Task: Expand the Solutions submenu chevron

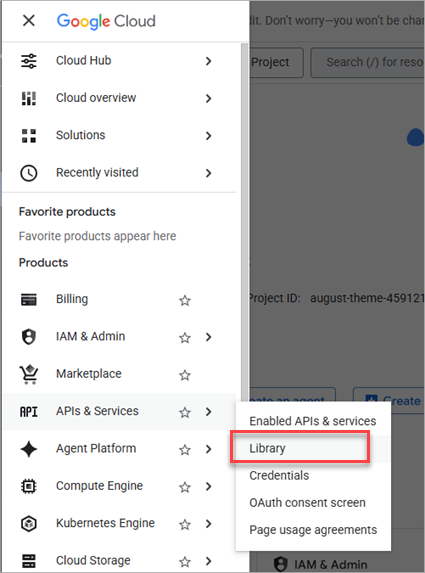Action: pos(208,136)
